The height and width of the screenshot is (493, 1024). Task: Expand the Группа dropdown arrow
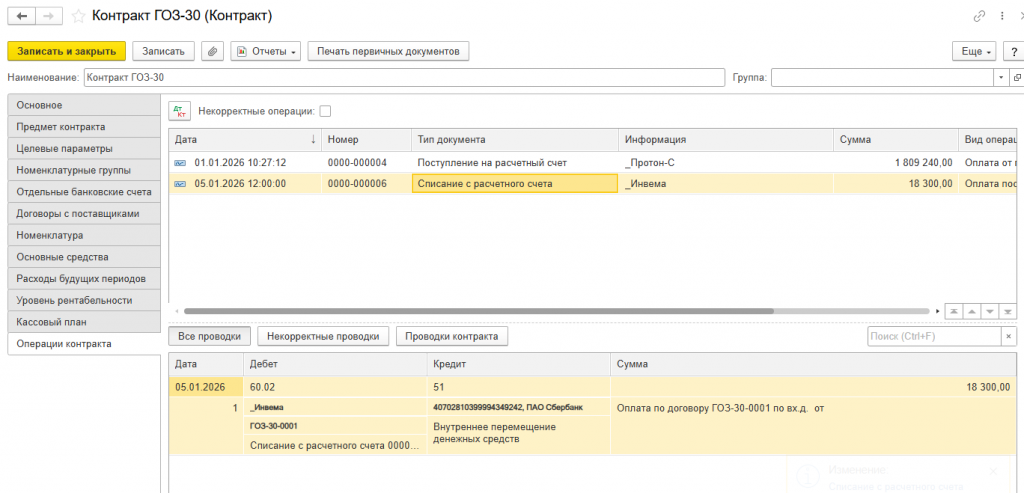click(x=1002, y=78)
